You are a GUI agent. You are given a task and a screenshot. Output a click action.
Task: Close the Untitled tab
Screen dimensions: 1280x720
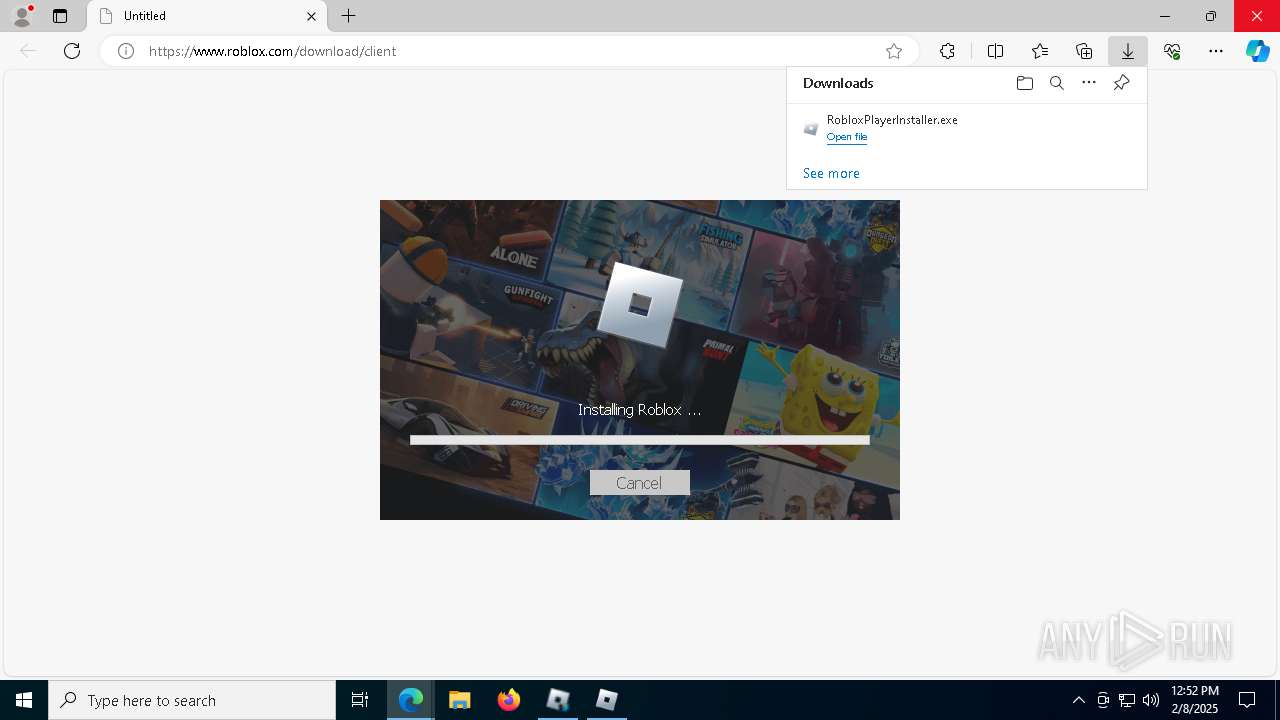point(311,16)
